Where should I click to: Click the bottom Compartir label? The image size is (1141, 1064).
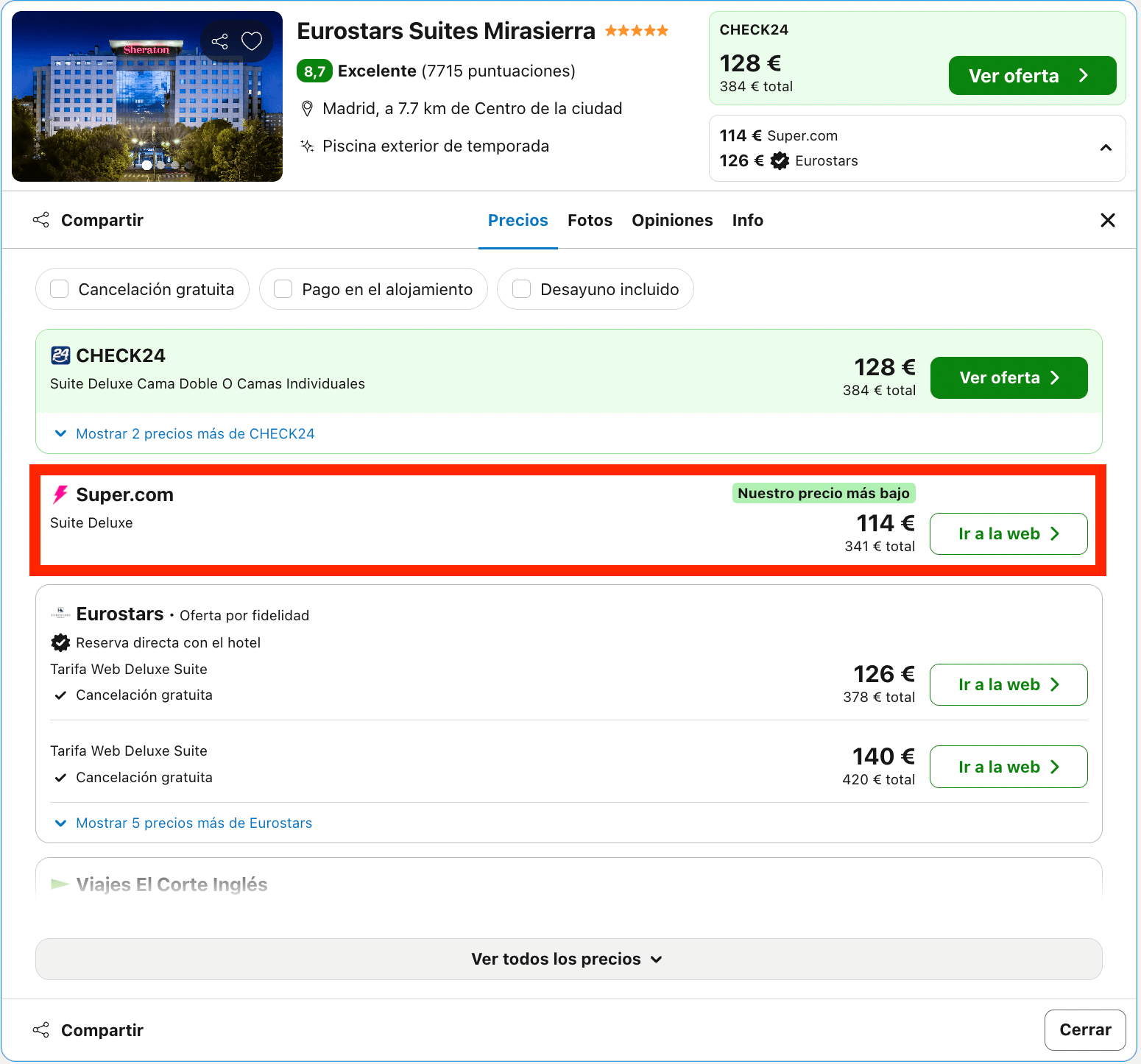(x=102, y=1030)
